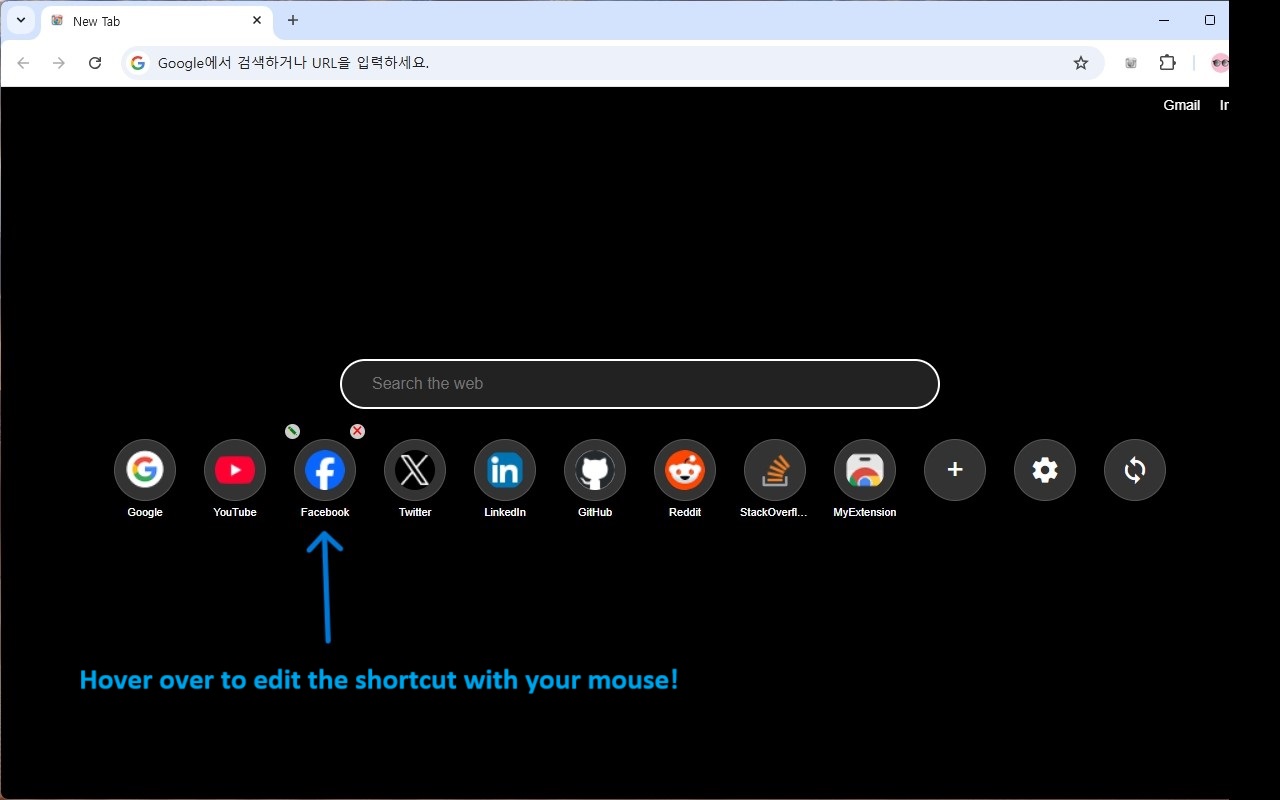Reload the page
This screenshot has height=800, width=1280.
[95, 63]
